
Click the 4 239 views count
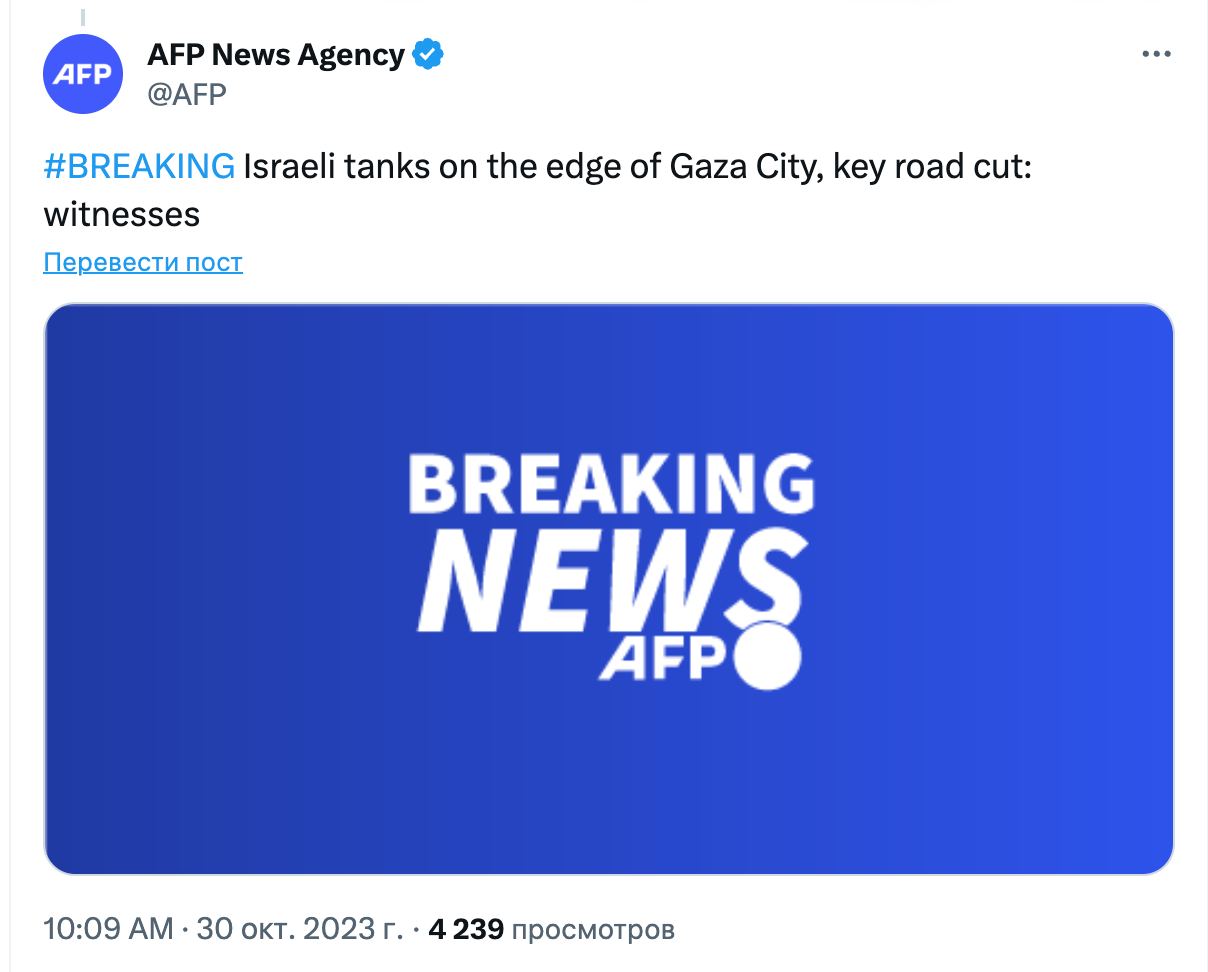[465, 929]
